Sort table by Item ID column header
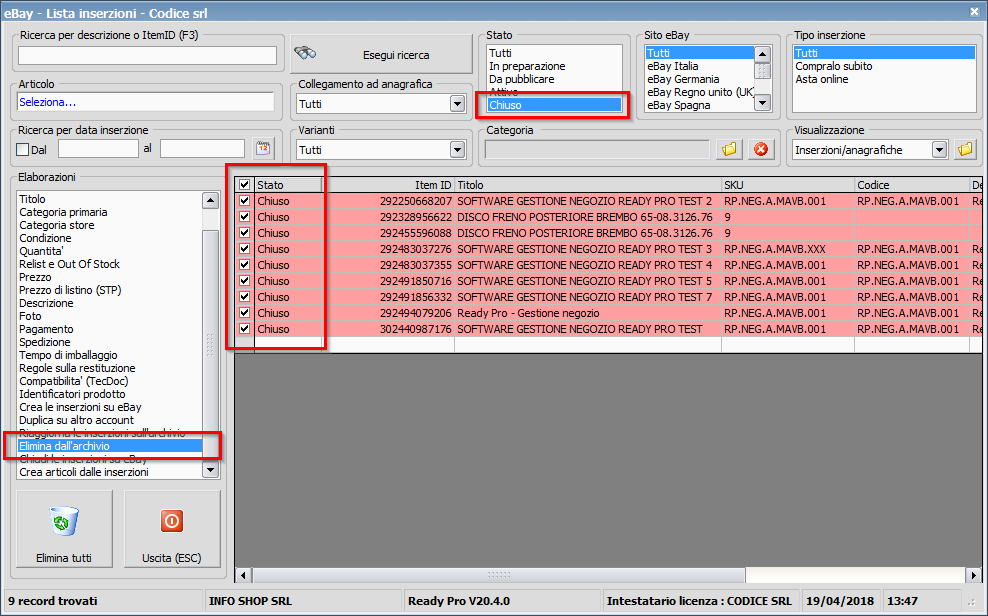Screen dimensions: 988x616 [x=389, y=185]
